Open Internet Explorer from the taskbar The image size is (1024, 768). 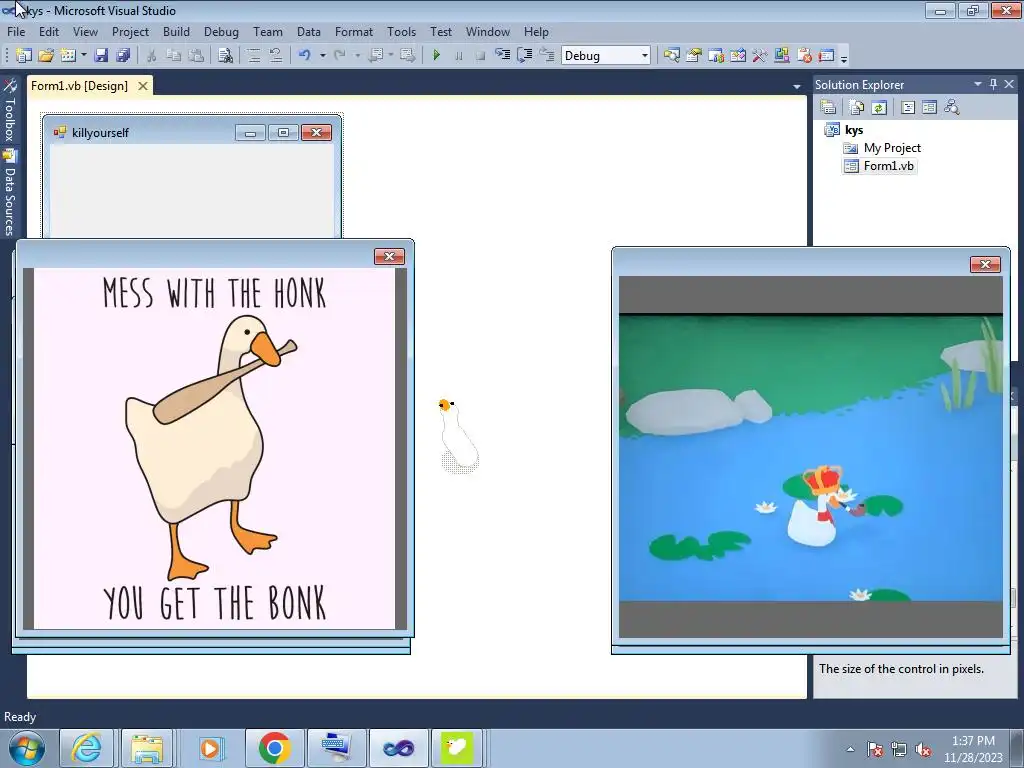pos(86,748)
